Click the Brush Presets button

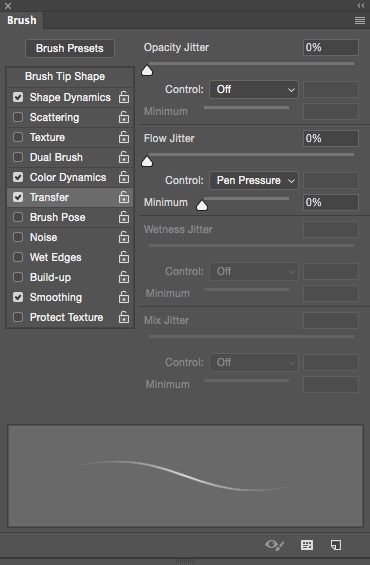point(70,48)
